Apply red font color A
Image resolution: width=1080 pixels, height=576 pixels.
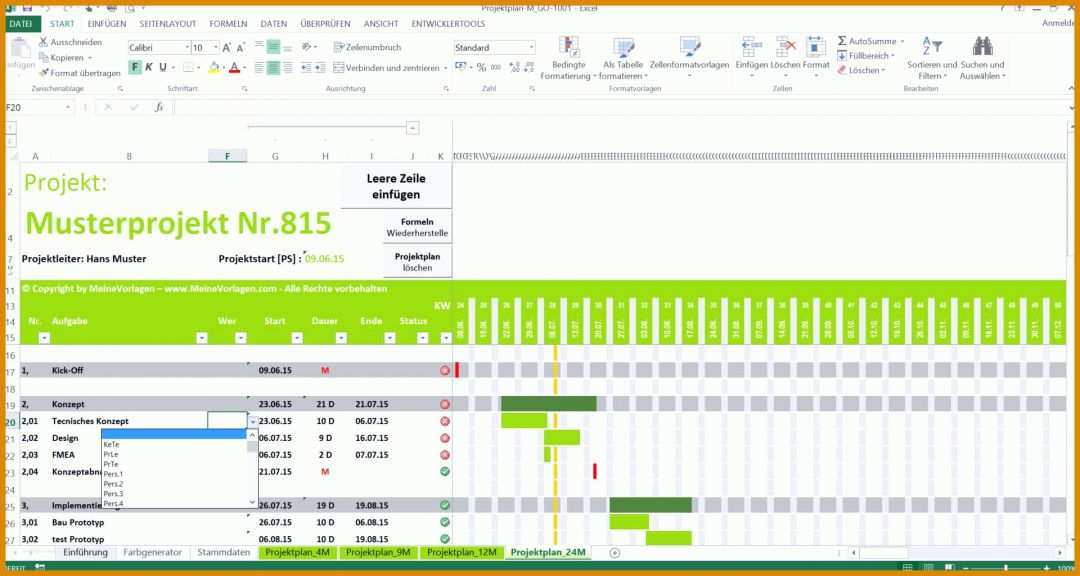pos(234,68)
